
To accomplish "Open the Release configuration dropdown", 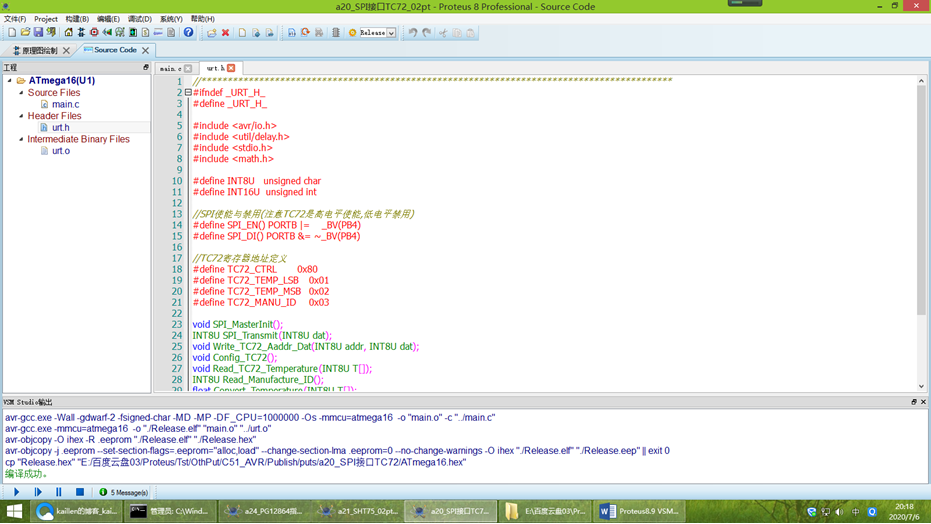I will pyautogui.click(x=391, y=33).
